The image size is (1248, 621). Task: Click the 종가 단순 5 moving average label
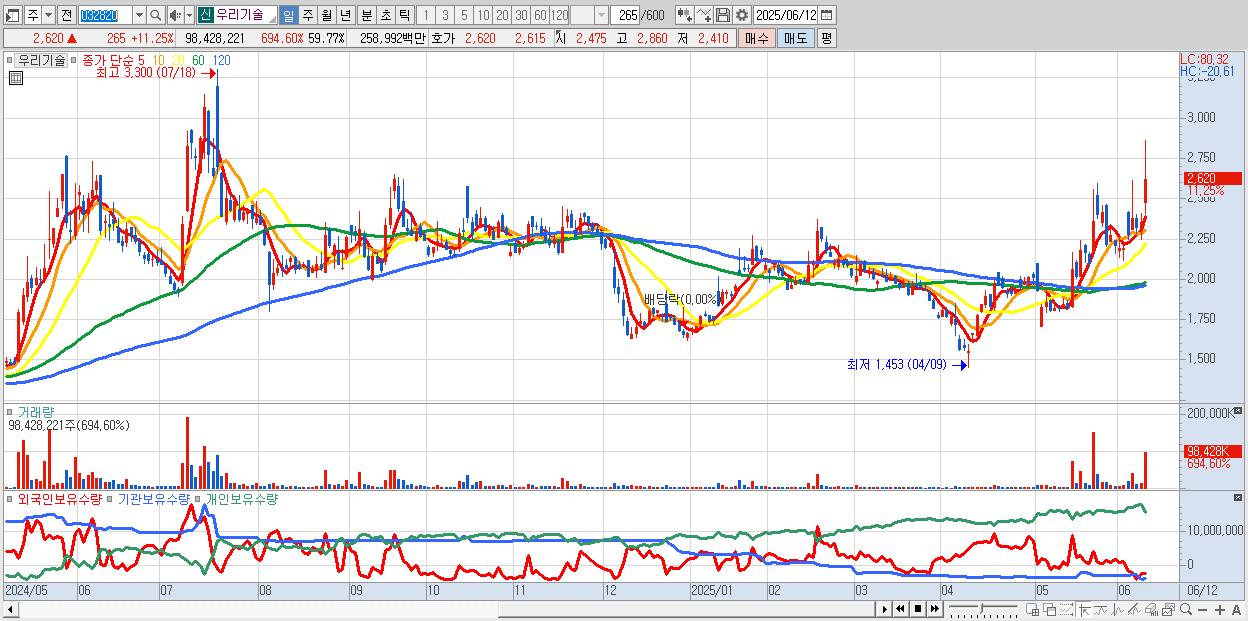pyautogui.click(x=113, y=60)
